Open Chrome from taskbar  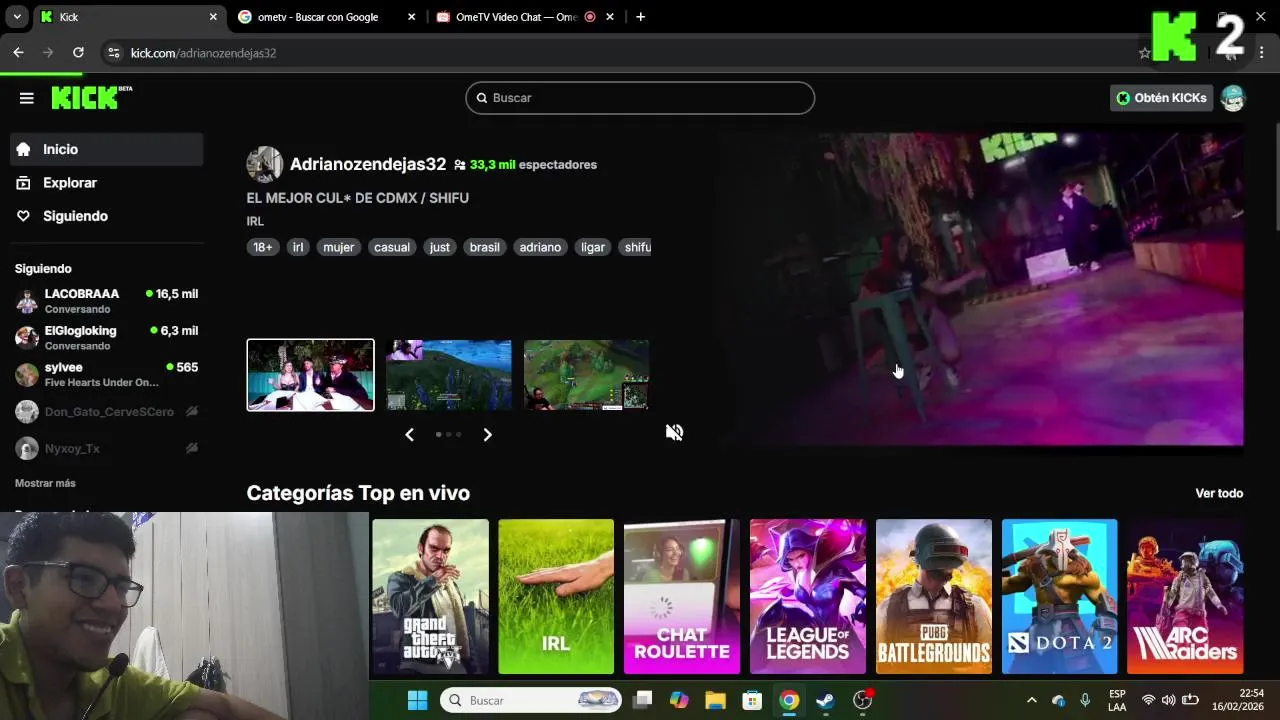789,700
